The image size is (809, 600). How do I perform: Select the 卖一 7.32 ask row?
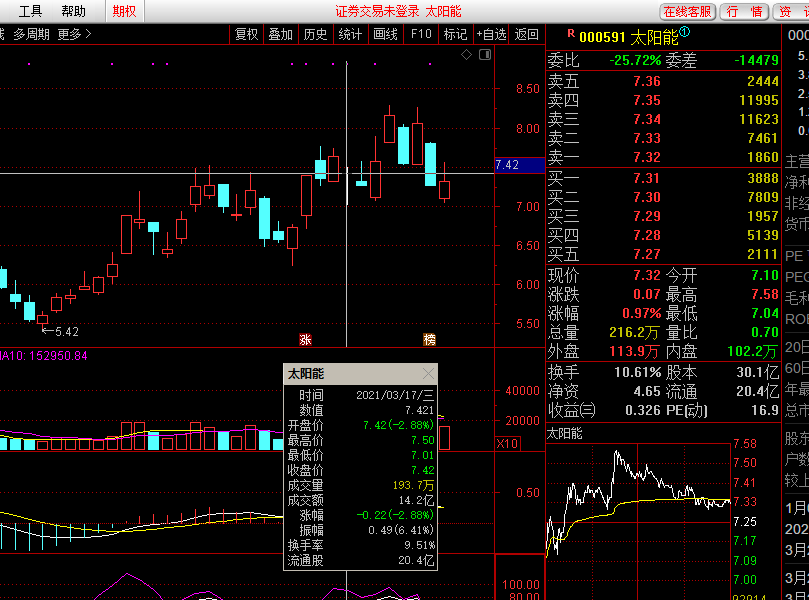pyautogui.click(x=663, y=157)
